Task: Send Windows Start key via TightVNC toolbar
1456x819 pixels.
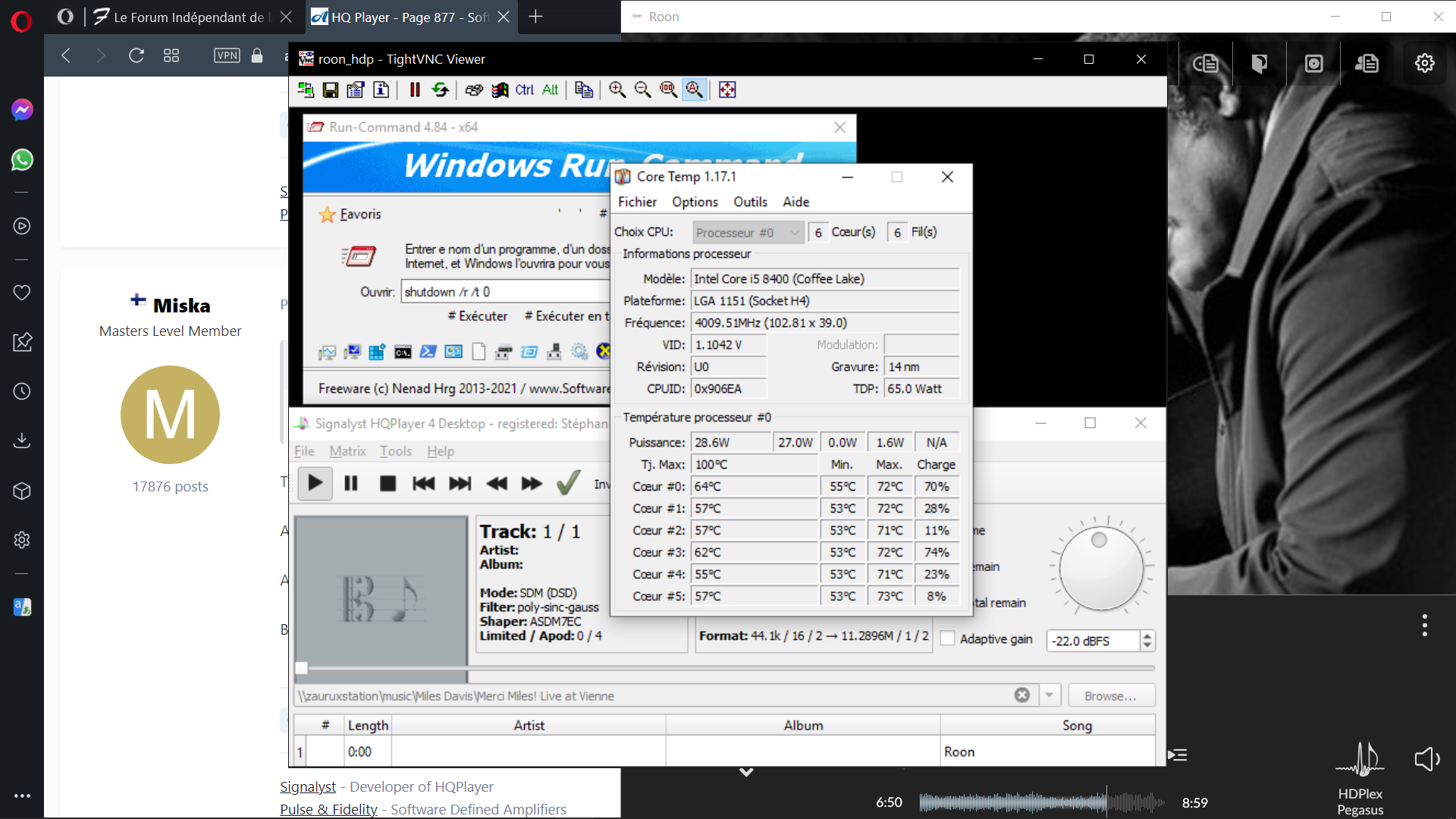Action: (500, 89)
